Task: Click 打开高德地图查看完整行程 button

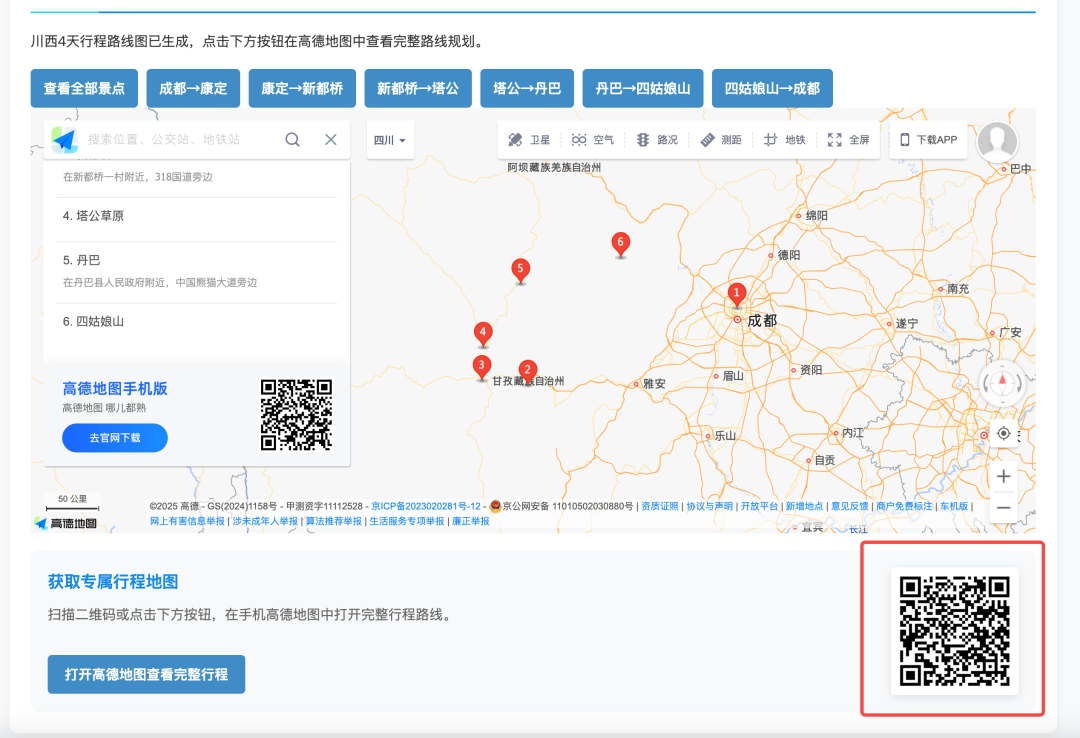Action: [x=146, y=675]
